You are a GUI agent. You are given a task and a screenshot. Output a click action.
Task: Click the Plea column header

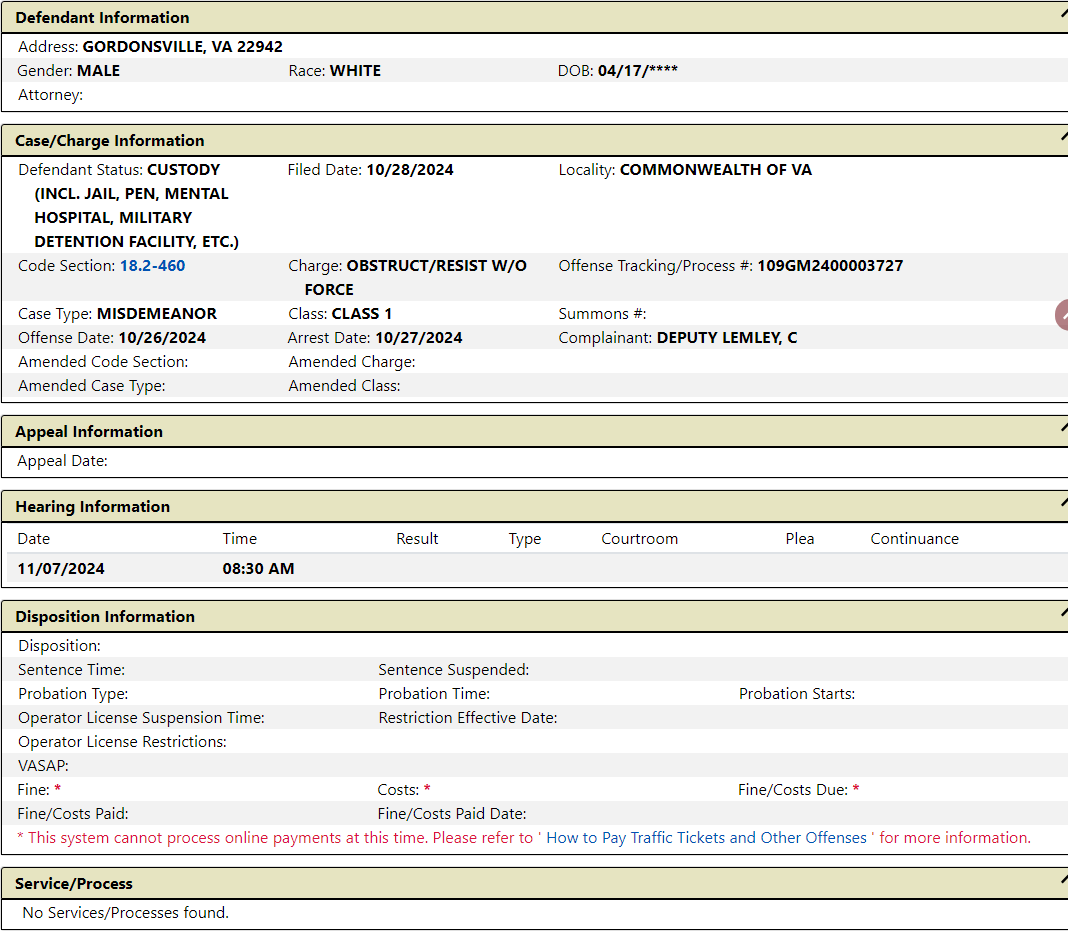click(800, 539)
